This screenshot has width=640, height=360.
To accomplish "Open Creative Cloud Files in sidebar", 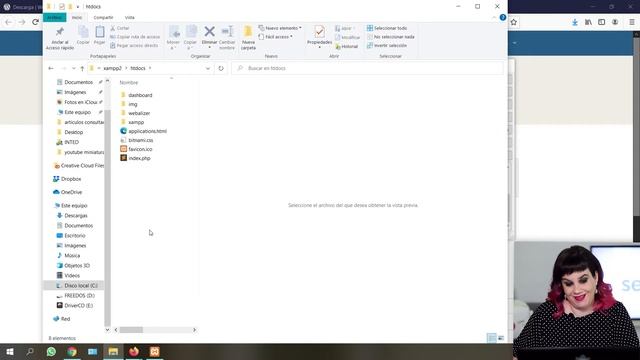I will [79, 166].
